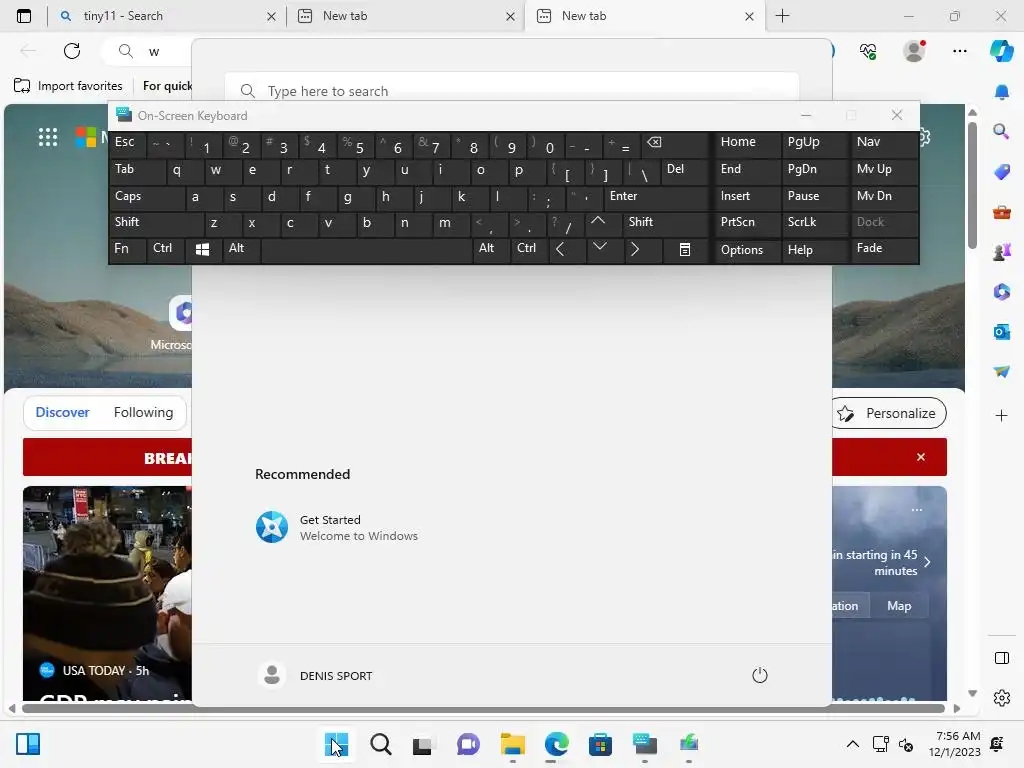
Task: Open the Edge tab actions menu icon
Action: [x=24, y=16]
